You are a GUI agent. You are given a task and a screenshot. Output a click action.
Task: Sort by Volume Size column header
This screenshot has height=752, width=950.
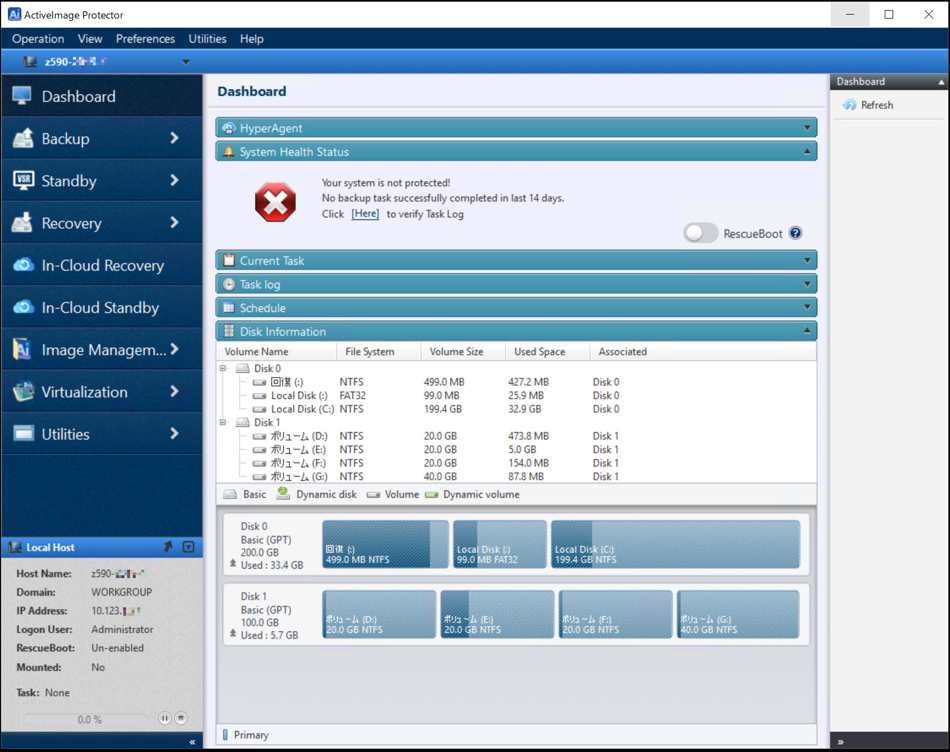463,351
